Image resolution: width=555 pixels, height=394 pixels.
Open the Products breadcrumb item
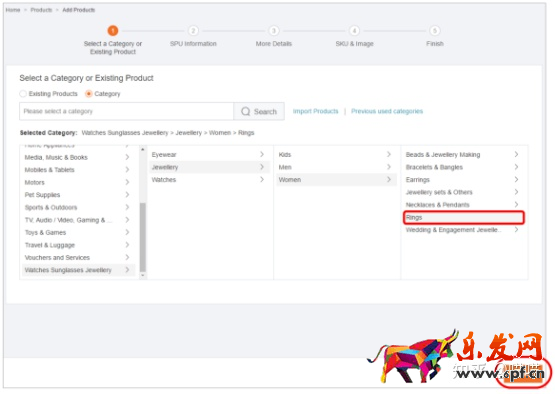pyautogui.click(x=41, y=10)
